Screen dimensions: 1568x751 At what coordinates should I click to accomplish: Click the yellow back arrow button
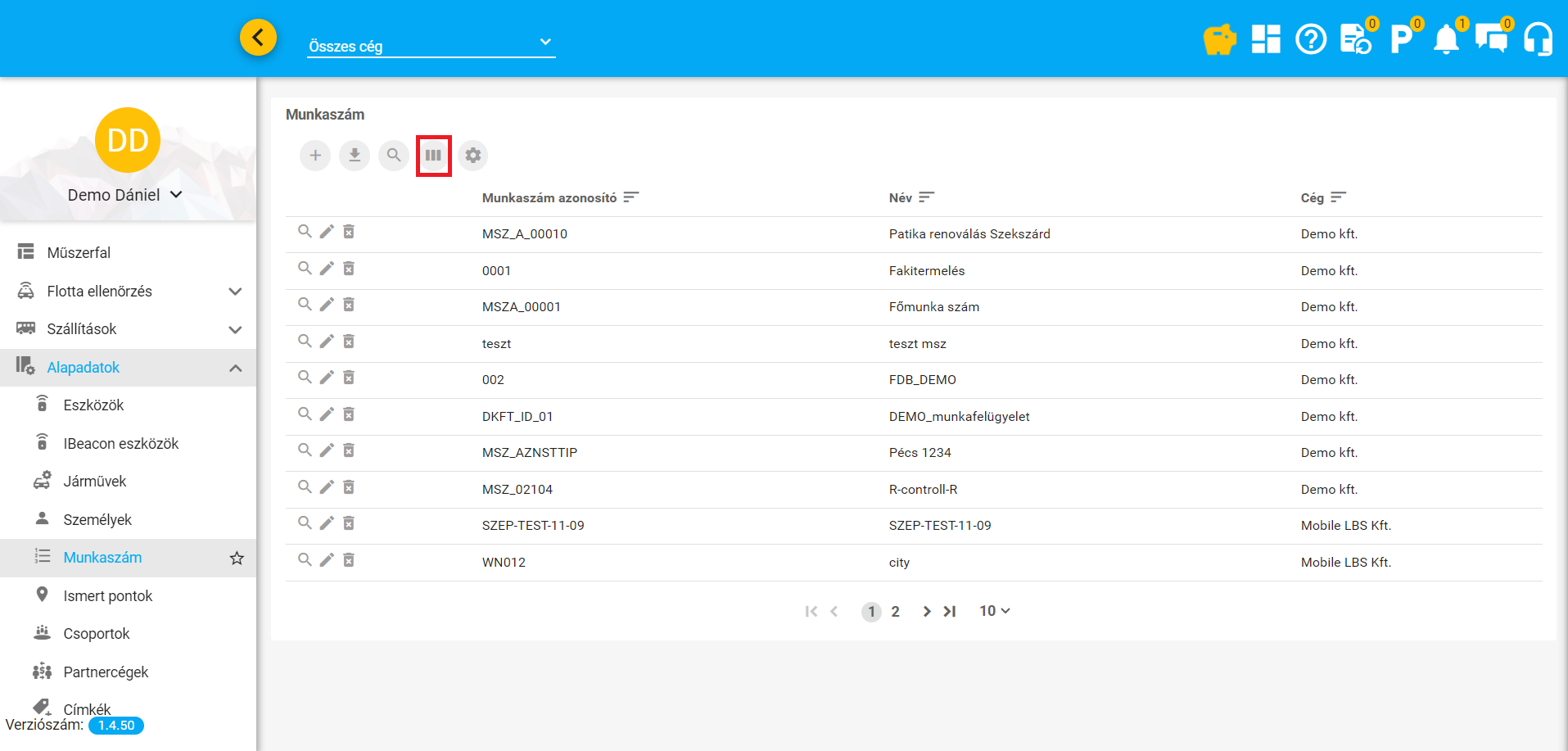pyautogui.click(x=258, y=38)
